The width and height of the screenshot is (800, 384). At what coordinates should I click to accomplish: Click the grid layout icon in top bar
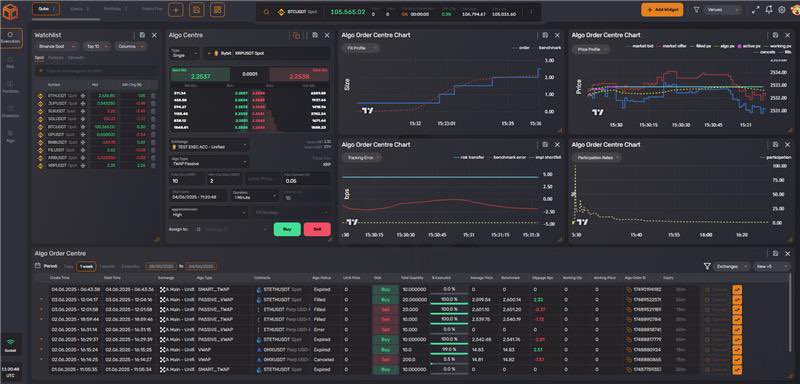click(217, 10)
